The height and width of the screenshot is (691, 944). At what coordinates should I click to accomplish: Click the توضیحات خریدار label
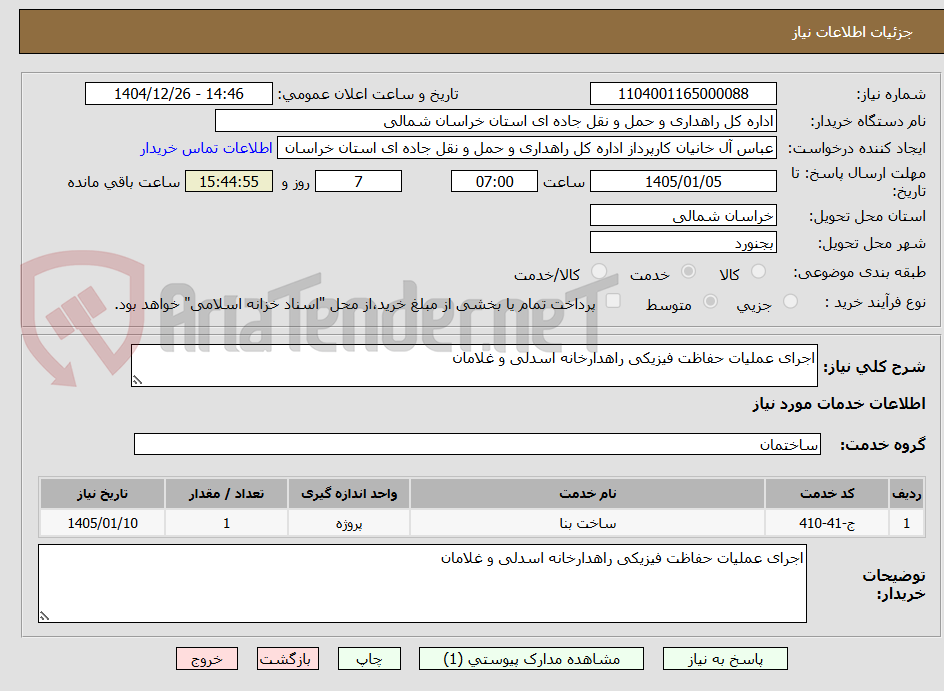coord(894,584)
